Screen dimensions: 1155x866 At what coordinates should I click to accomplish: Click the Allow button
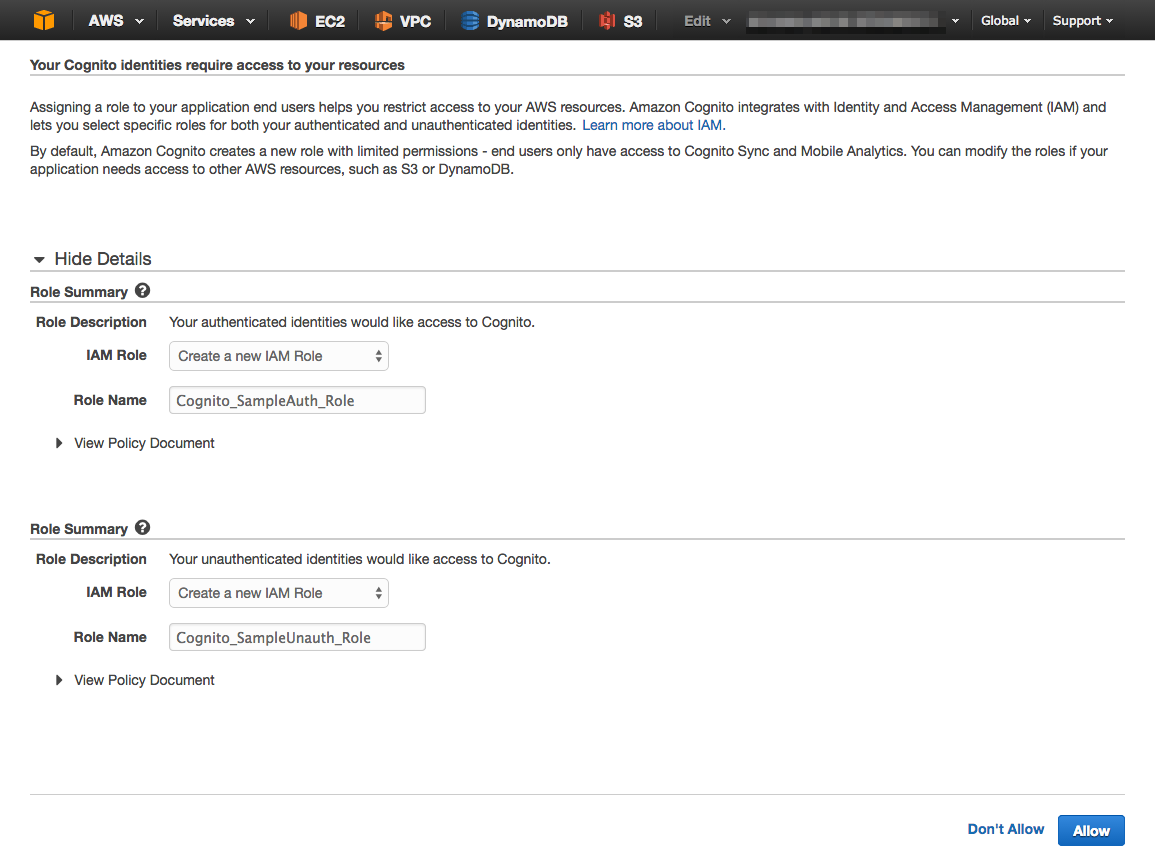tap(1090, 829)
